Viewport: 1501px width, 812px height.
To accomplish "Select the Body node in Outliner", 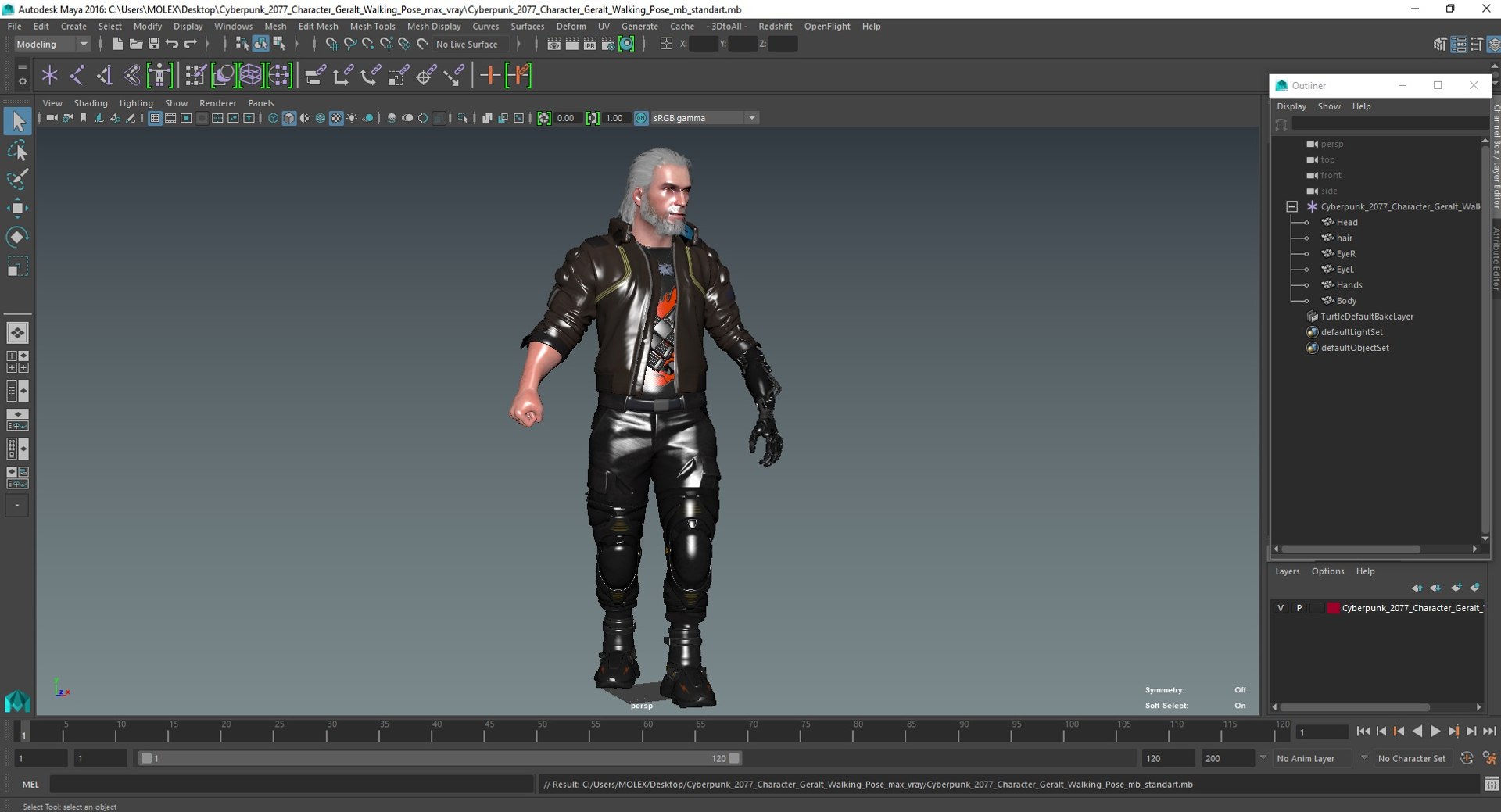I will [x=1345, y=301].
